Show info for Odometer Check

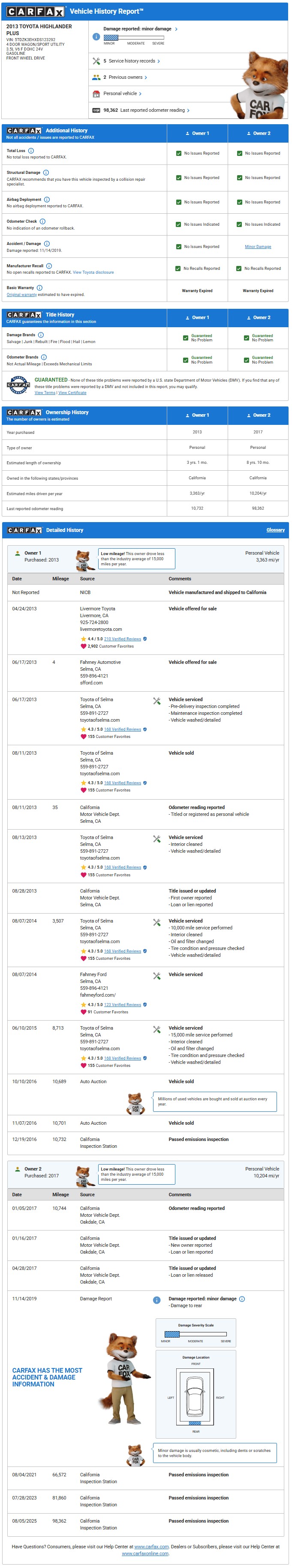coord(43,221)
